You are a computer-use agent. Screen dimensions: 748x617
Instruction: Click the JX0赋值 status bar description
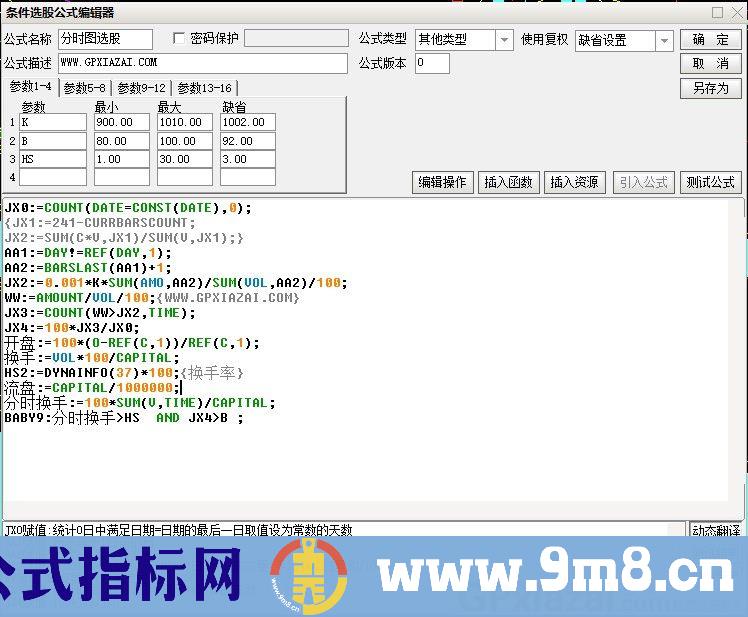(178, 530)
